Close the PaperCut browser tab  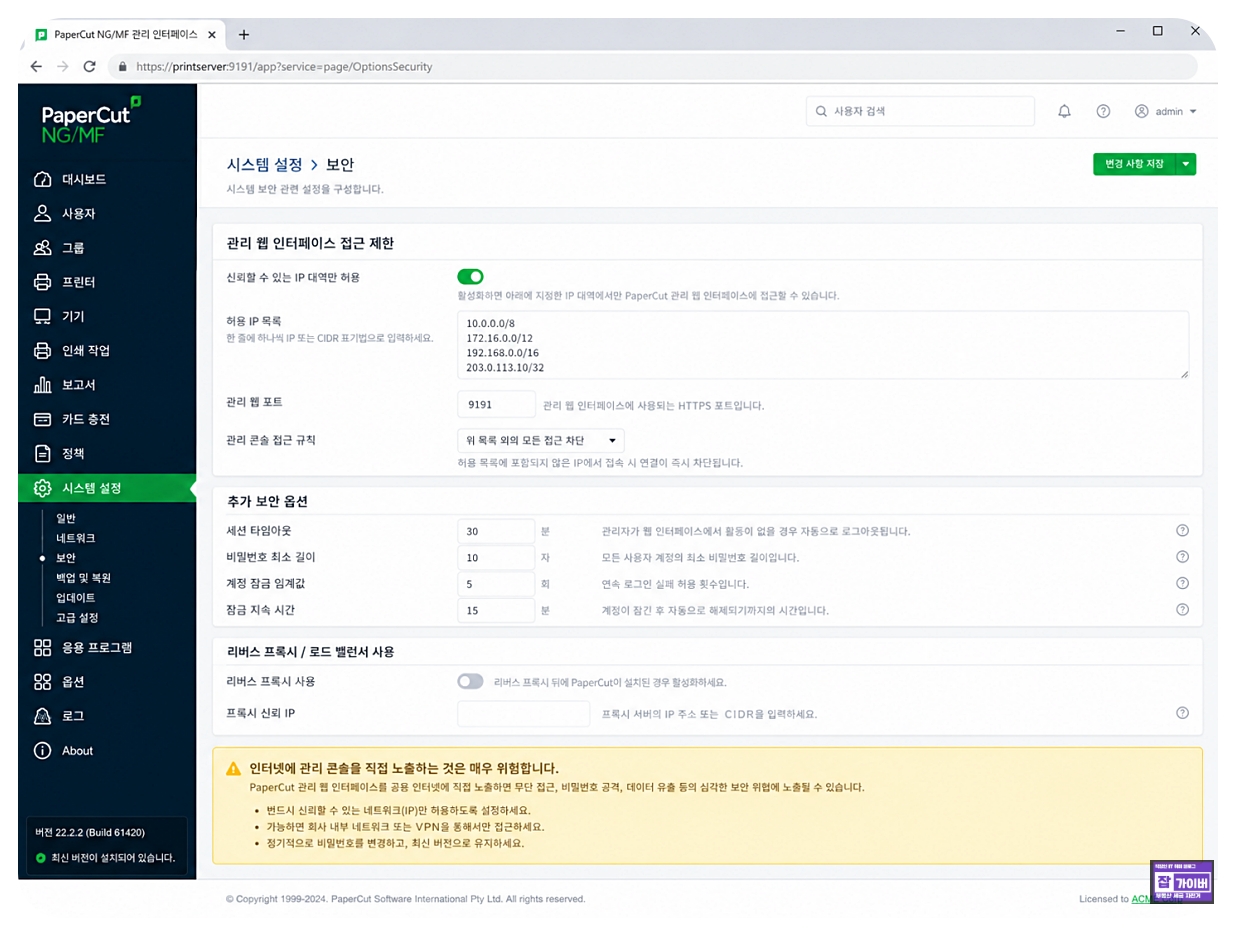tap(212, 34)
